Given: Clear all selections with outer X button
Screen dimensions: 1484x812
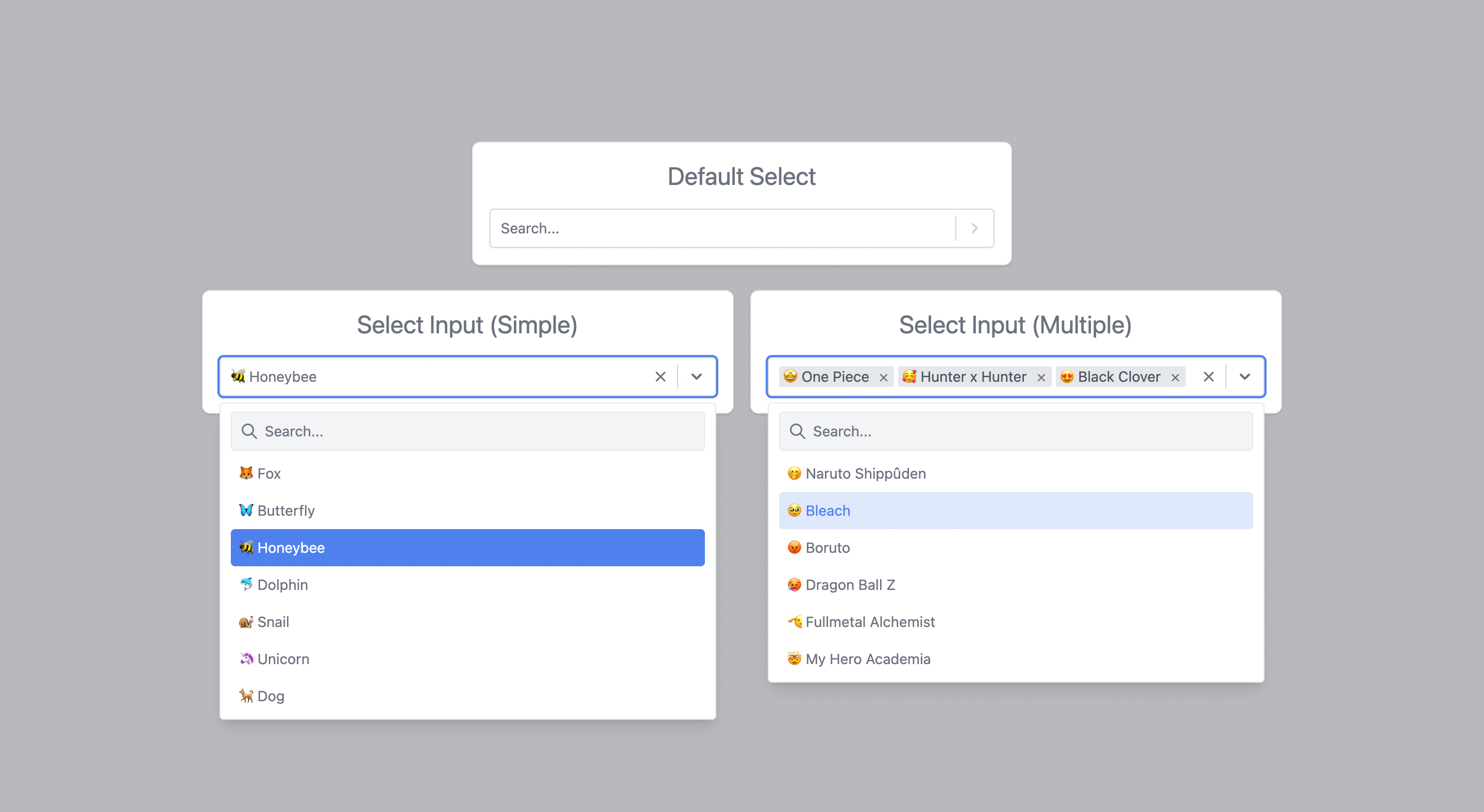Looking at the screenshot, I should (x=1208, y=377).
